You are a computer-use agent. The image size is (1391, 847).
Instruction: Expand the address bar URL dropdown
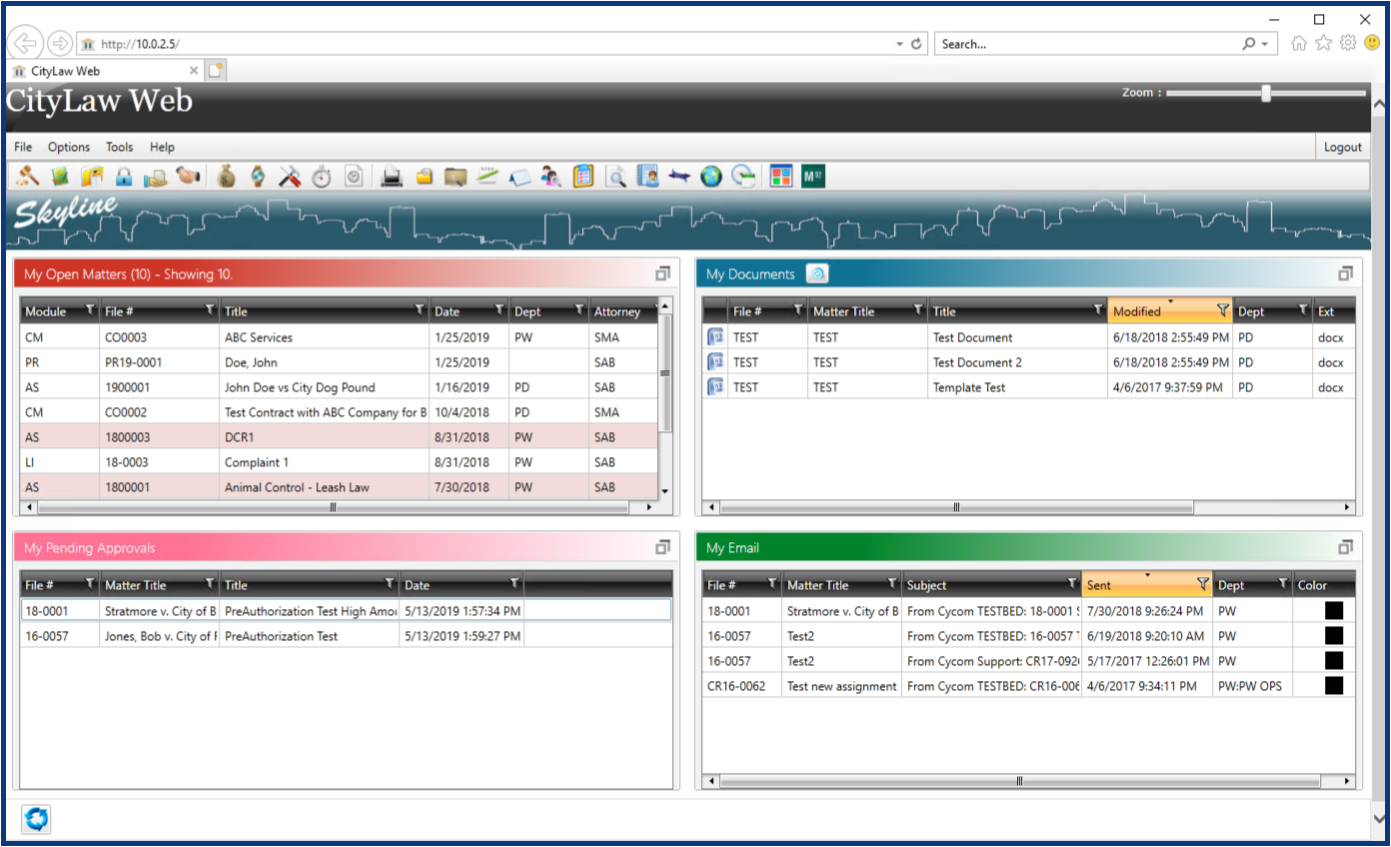point(898,43)
